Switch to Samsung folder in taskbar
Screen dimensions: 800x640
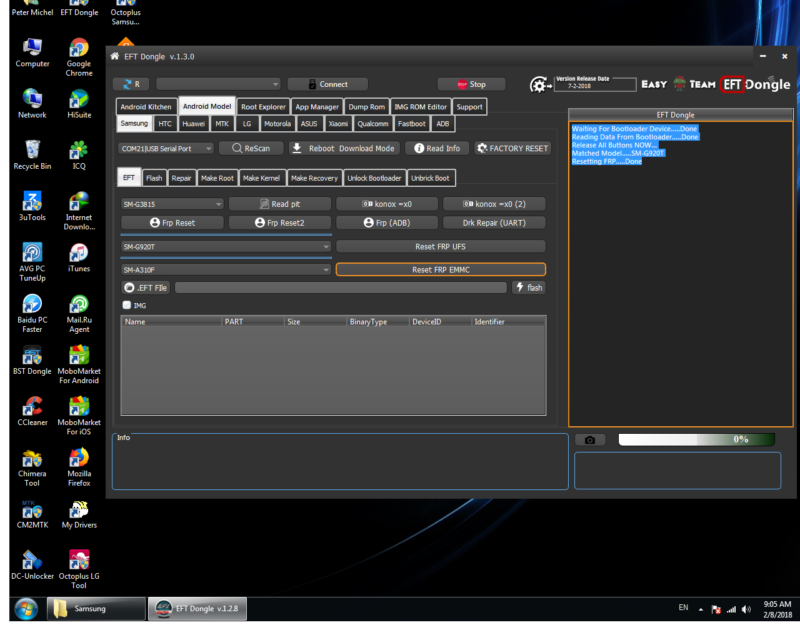96,609
